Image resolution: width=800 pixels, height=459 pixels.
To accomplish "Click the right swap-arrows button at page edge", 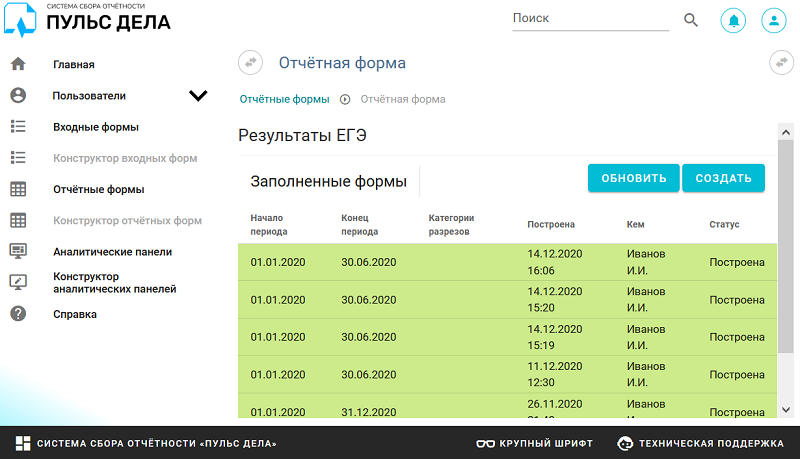I will (x=781, y=63).
